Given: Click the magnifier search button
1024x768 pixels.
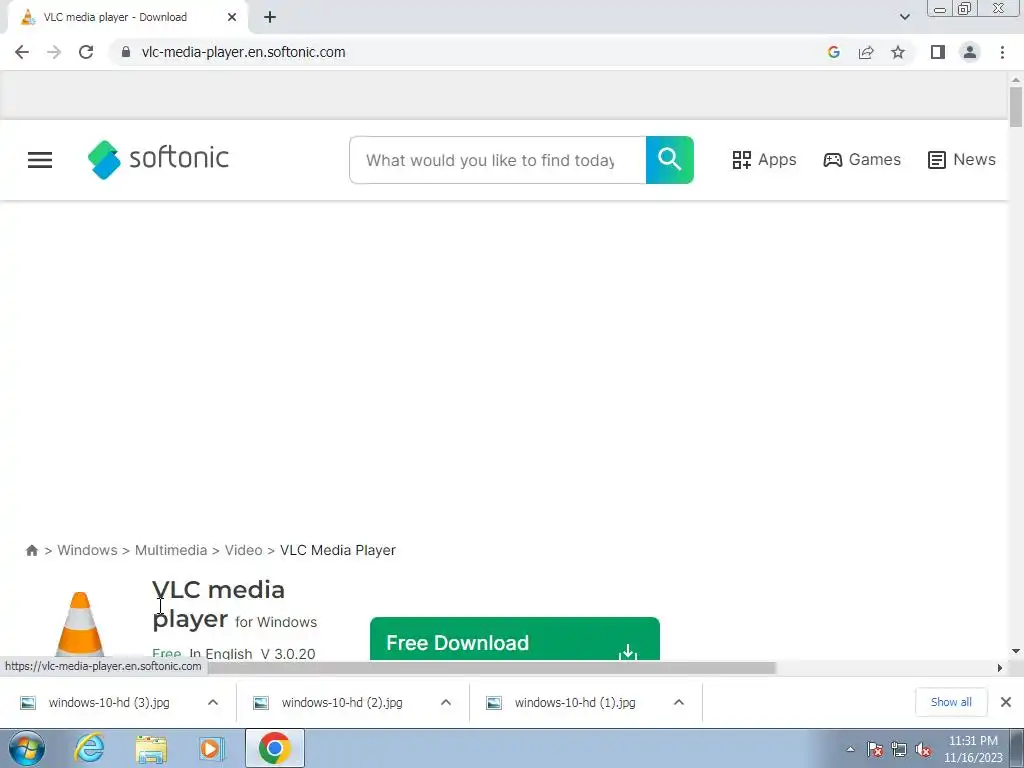Looking at the screenshot, I should click(x=669, y=160).
